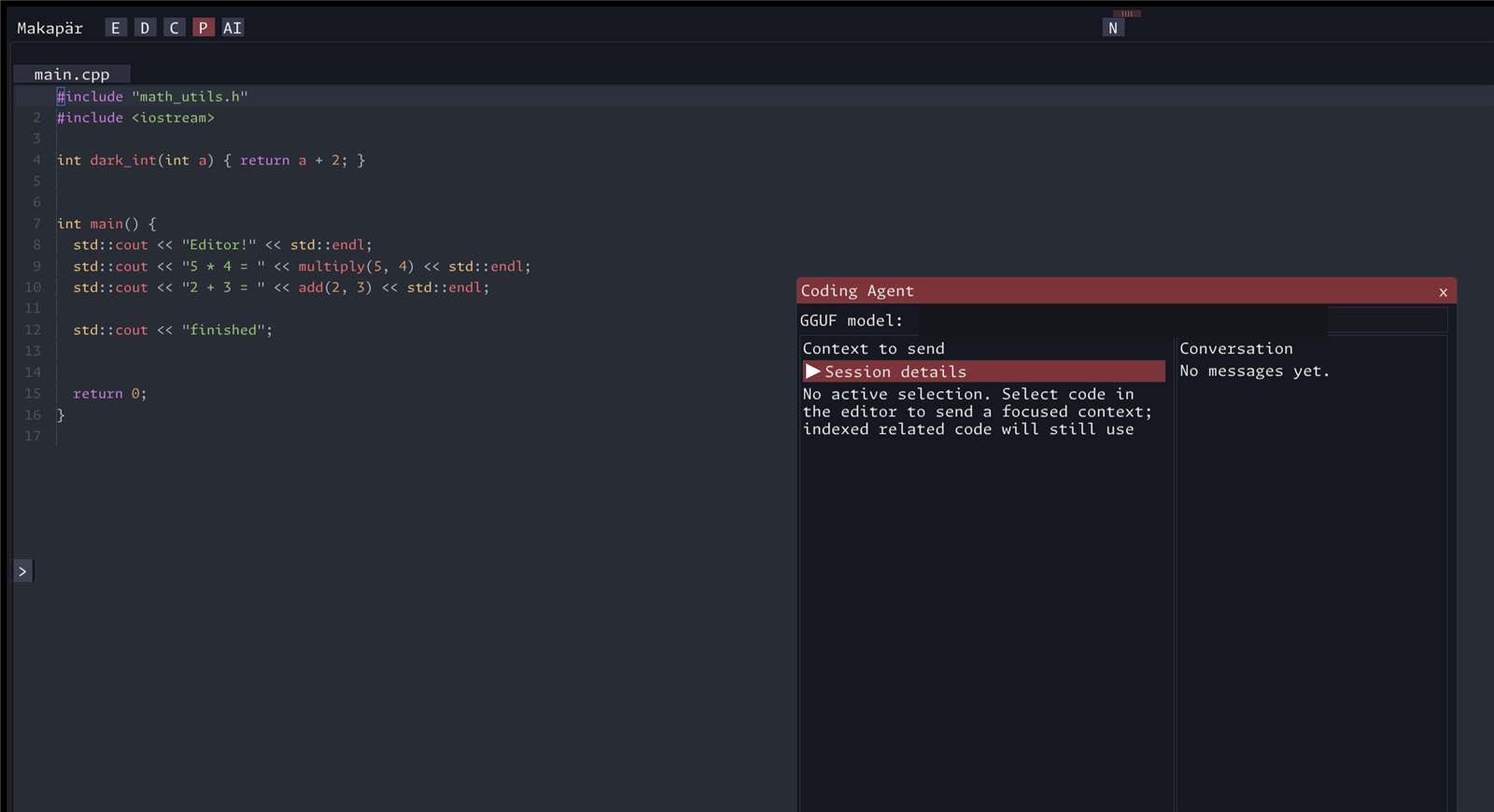Image resolution: width=1494 pixels, height=812 pixels.
Task: Click the N button at top
Action: coord(1113,28)
